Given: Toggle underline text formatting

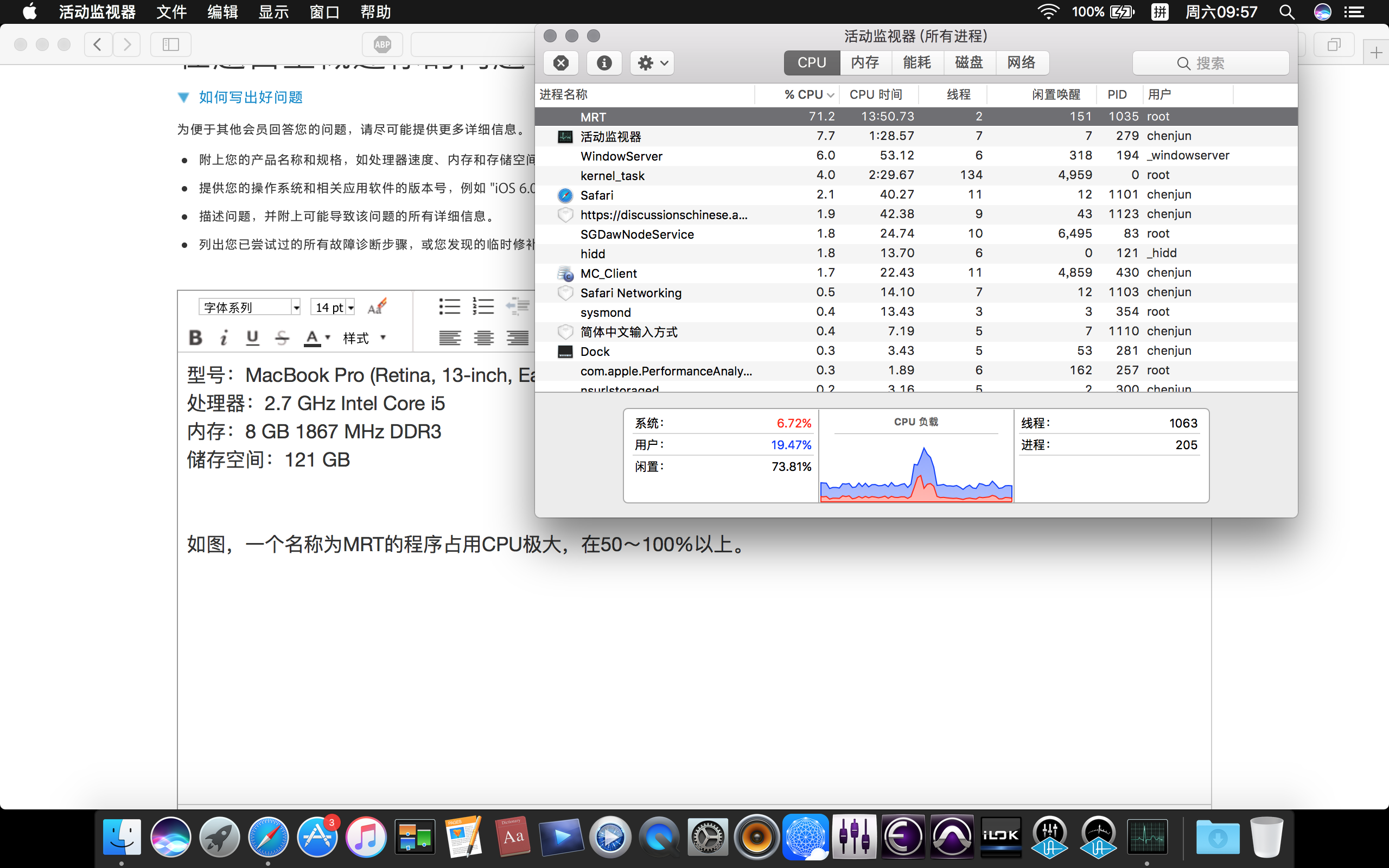Looking at the screenshot, I should [252, 337].
